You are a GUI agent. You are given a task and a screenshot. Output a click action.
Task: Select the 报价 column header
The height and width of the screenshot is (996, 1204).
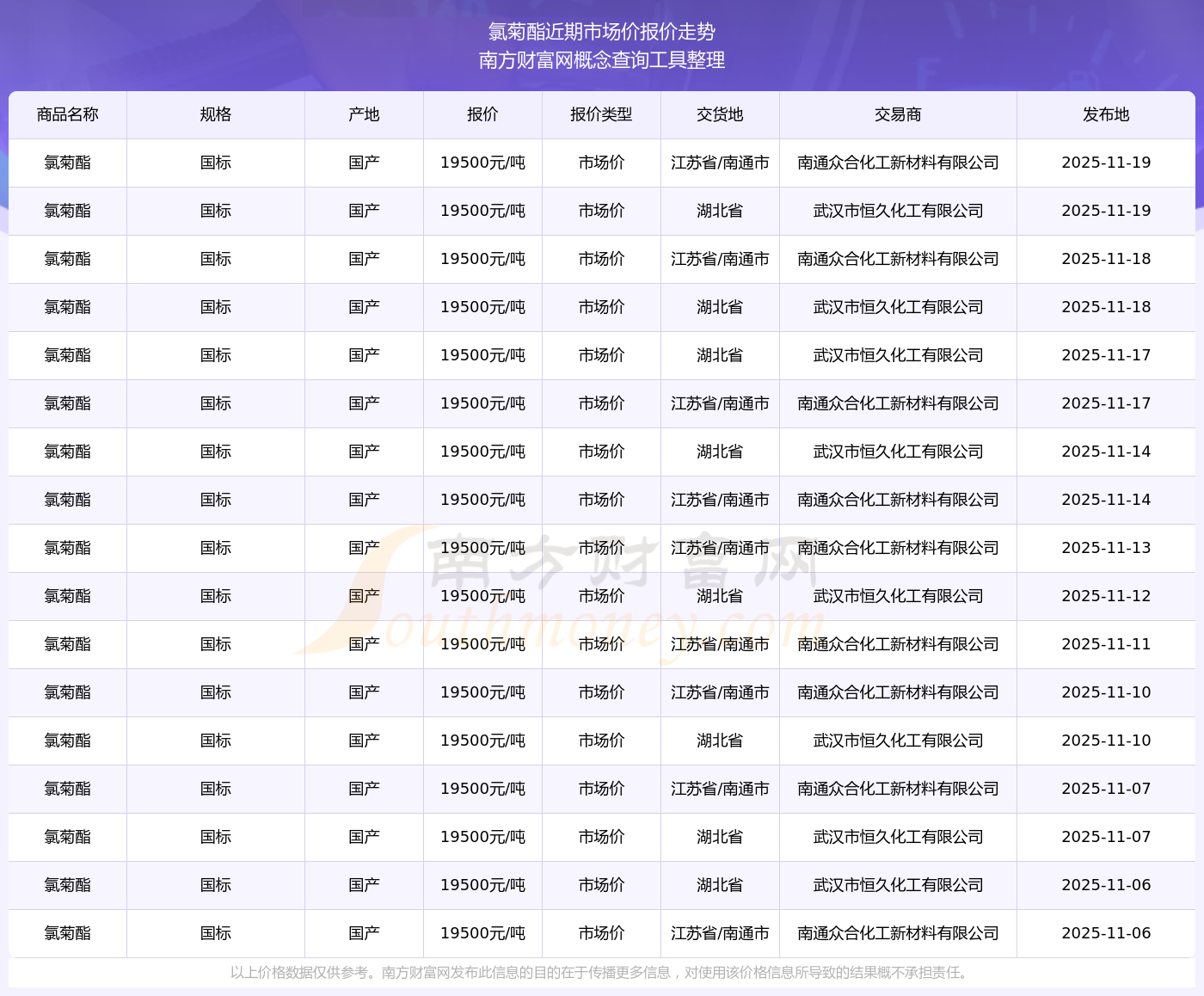pyautogui.click(x=482, y=114)
